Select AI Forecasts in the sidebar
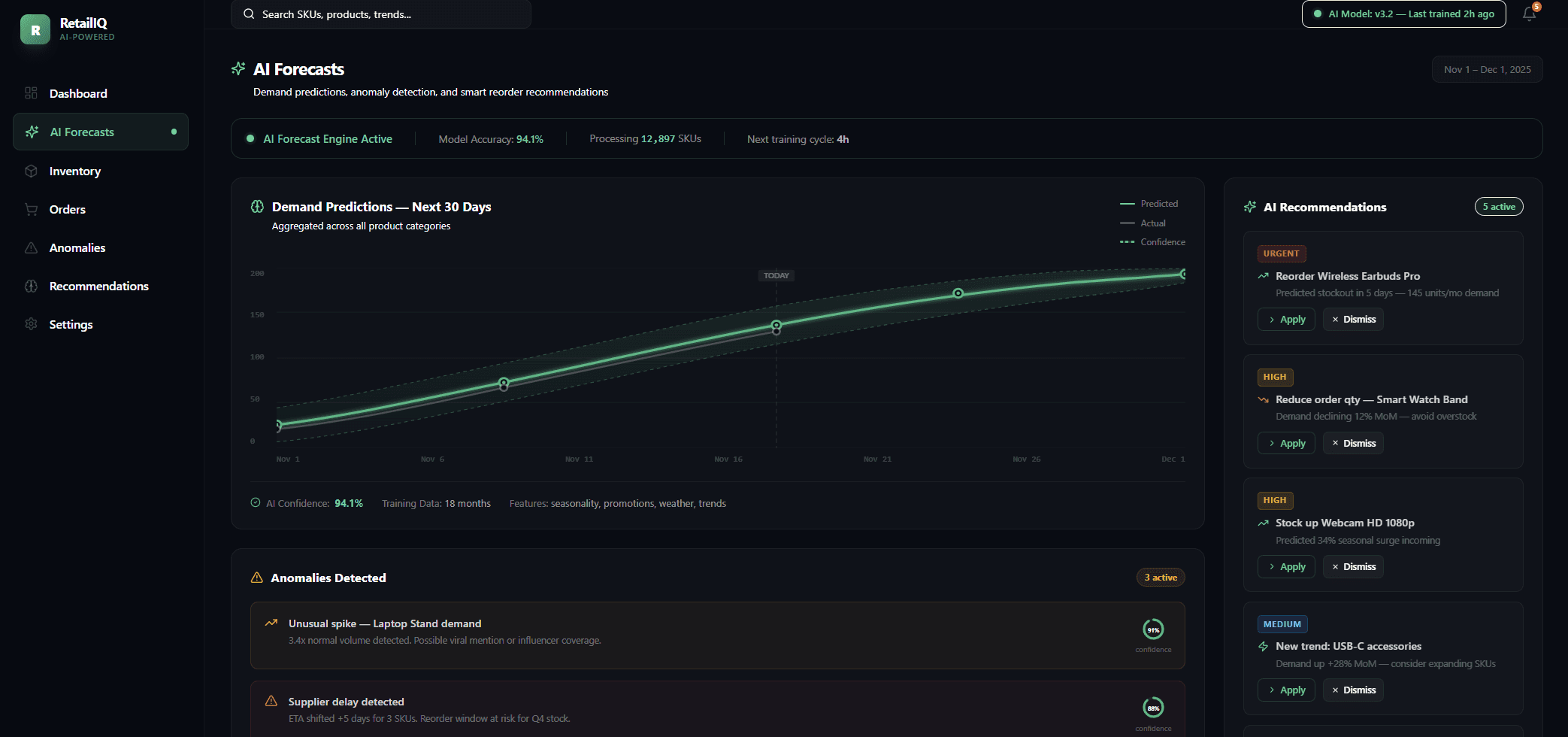The image size is (1568, 737). click(x=101, y=132)
